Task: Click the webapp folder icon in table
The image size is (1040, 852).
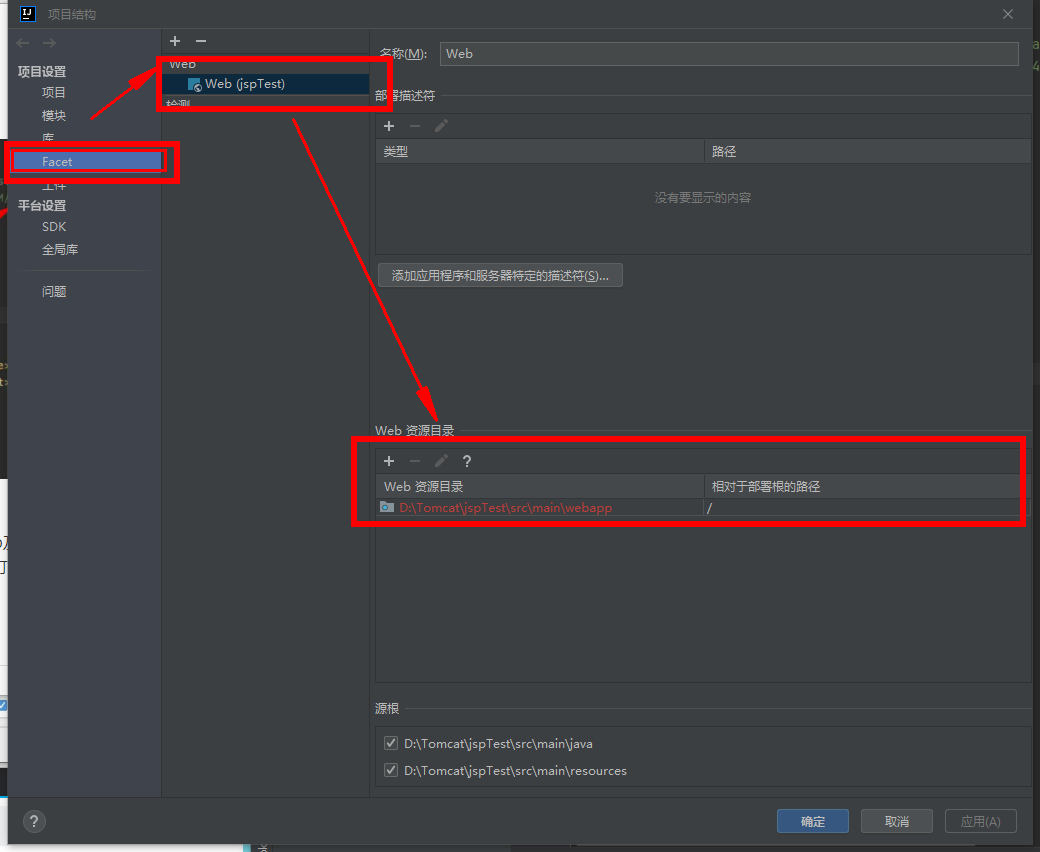Action: coord(387,508)
